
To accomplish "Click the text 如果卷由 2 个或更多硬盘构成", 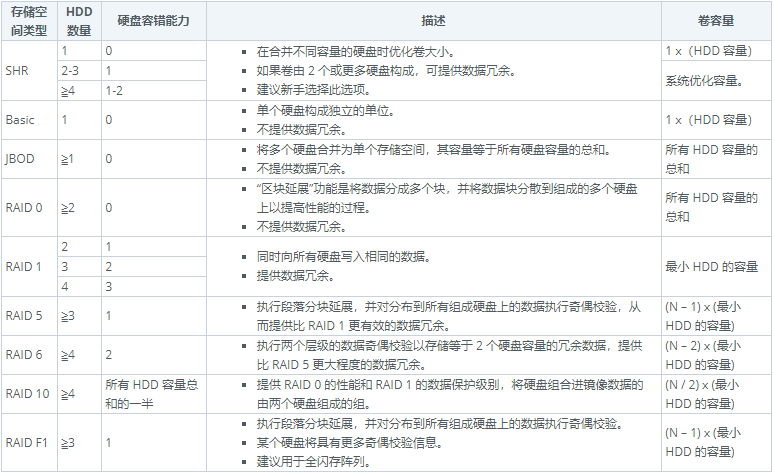I will point(335,71).
